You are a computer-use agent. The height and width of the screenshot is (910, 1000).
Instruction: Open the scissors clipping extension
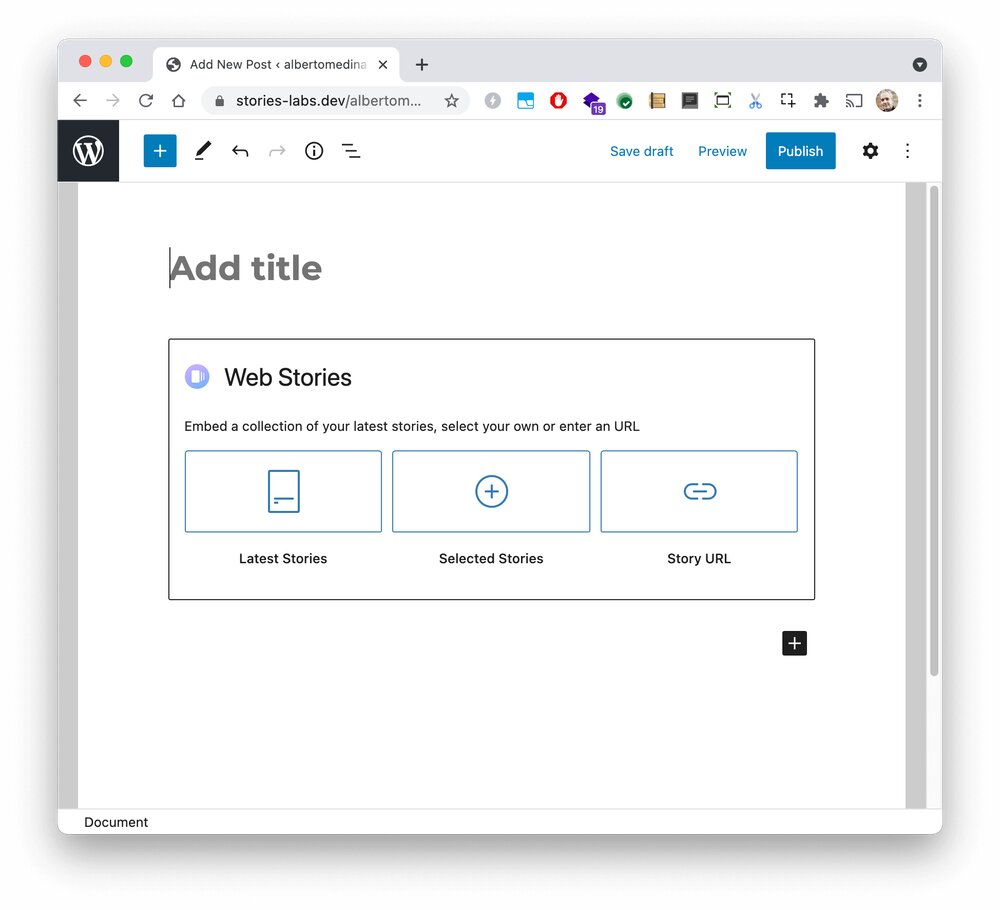click(x=756, y=101)
